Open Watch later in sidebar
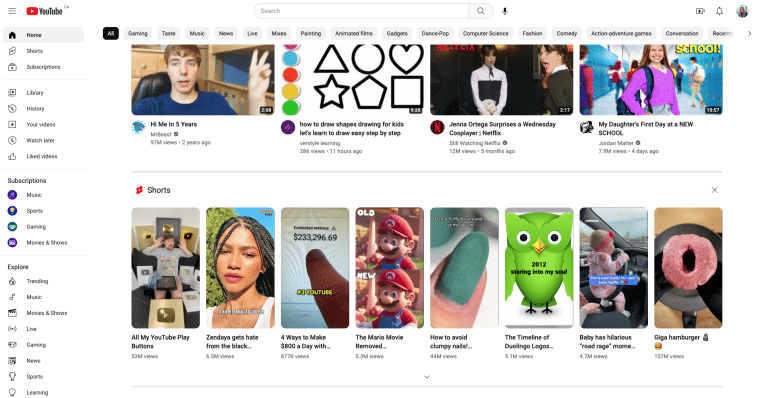Screen dimensions: 760x398 (43, 141)
